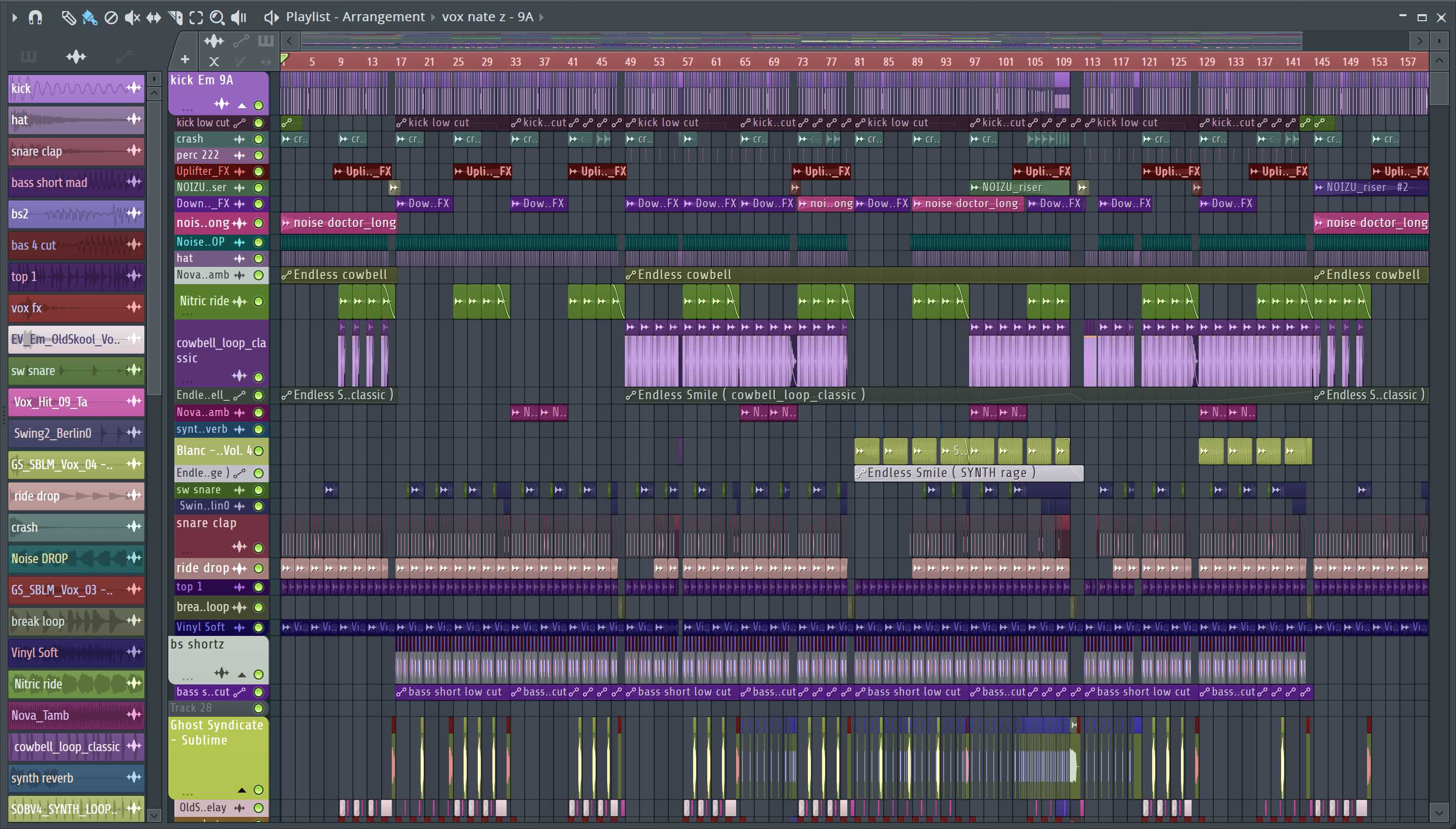This screenshot has height=829, width=1456.
Task: Click the waveform icon on the 'Down.._FX' track
Action: pyautogui.click(x=240, y=204)
